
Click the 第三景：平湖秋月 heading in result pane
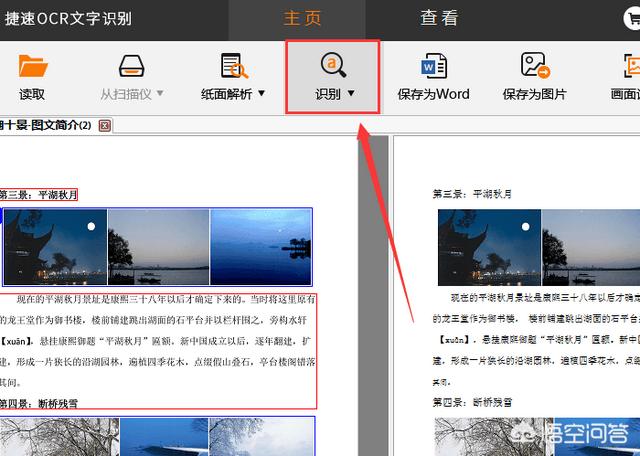[472, 194]
